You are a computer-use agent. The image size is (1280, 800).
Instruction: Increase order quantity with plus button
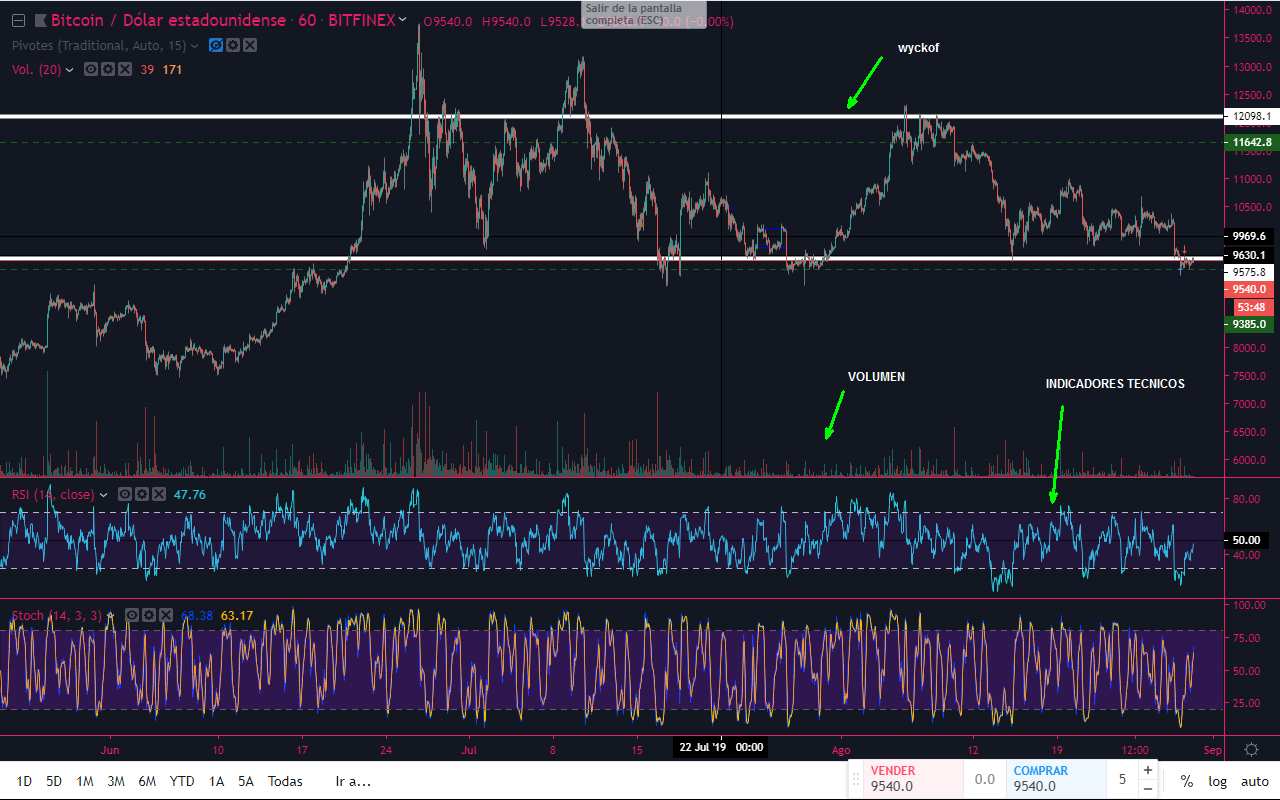[x=1148, y=770]
